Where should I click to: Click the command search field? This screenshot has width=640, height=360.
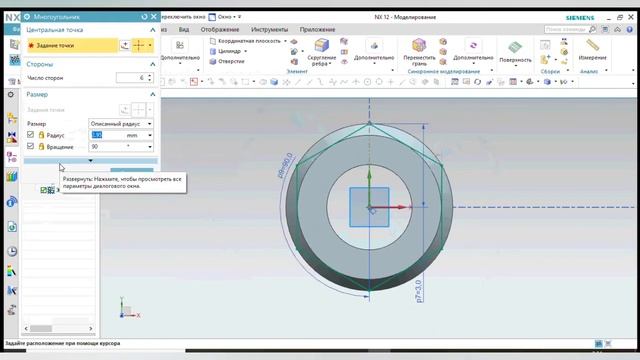click(x=566, y=29)
